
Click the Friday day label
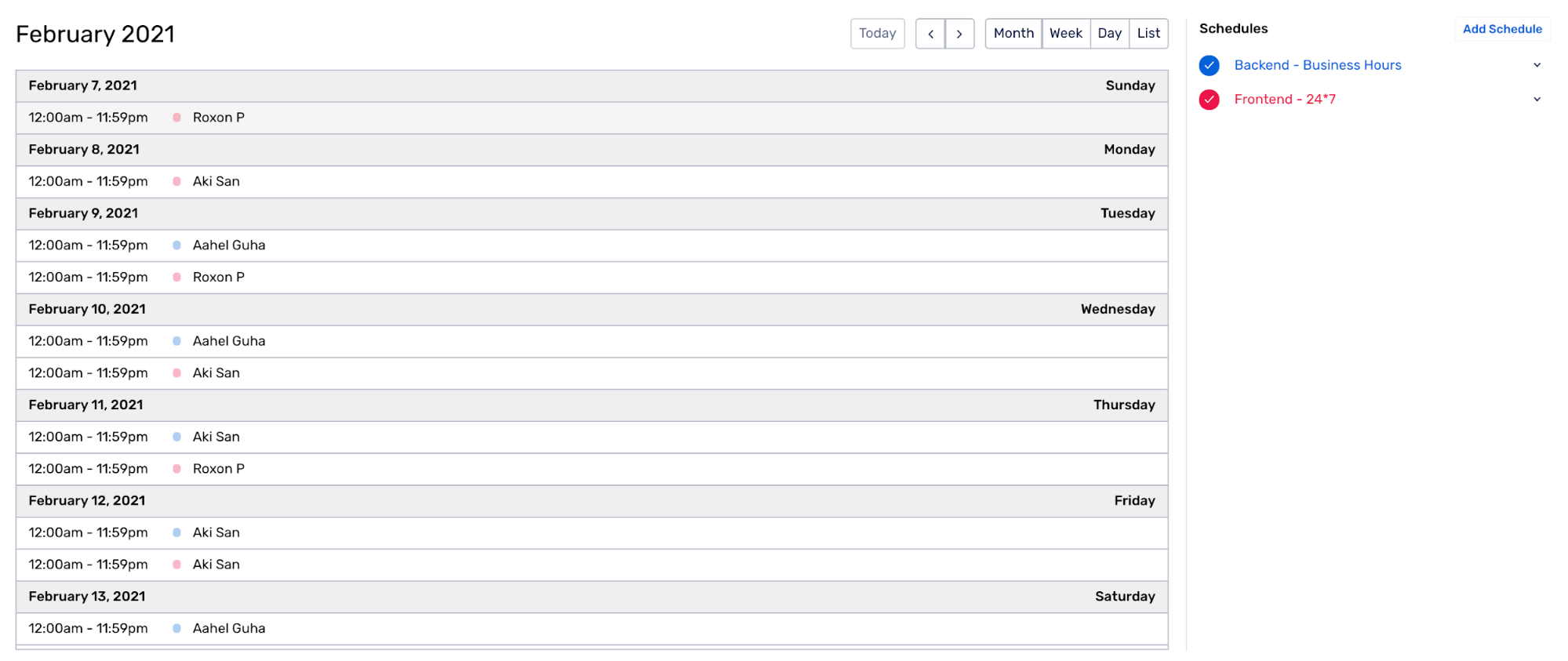(1135, 500)
